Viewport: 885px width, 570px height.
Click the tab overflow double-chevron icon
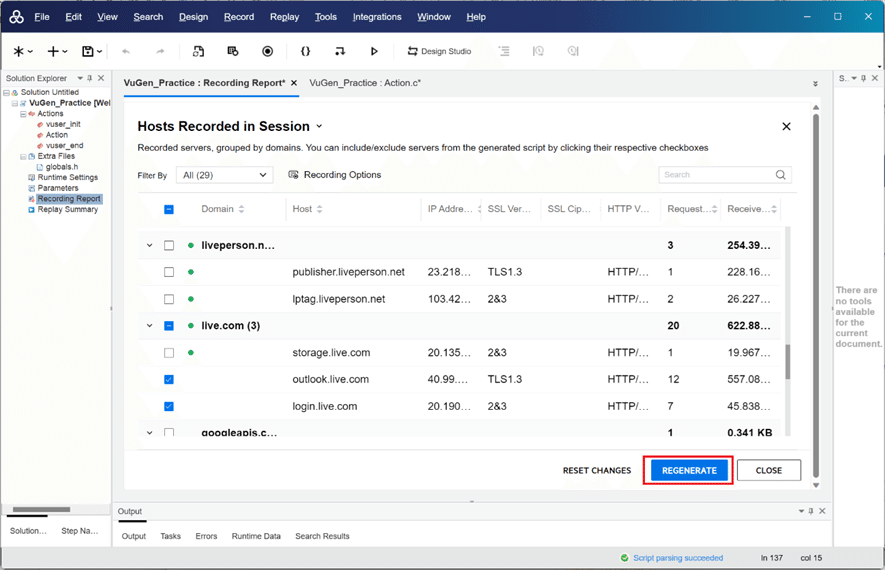pyautogui.click(x=816, y=84)
